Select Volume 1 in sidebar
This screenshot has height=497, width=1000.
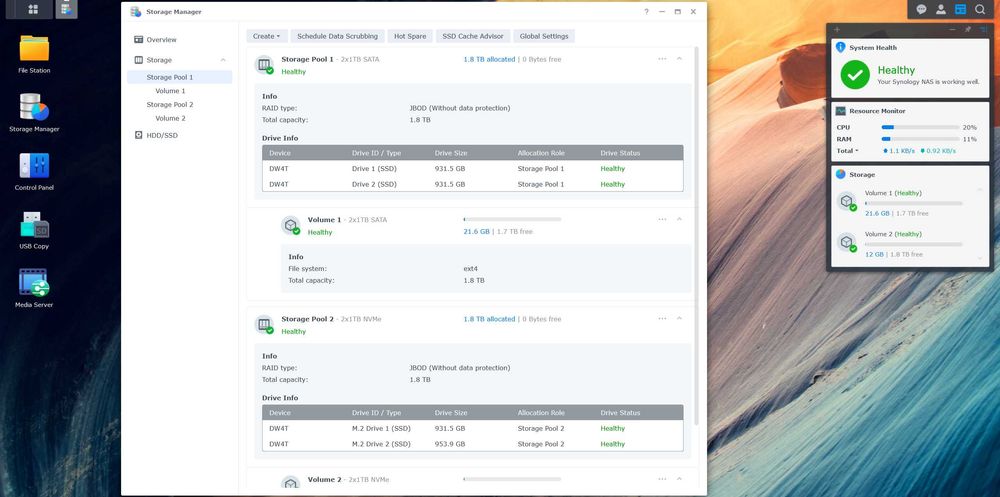(170, 91)
